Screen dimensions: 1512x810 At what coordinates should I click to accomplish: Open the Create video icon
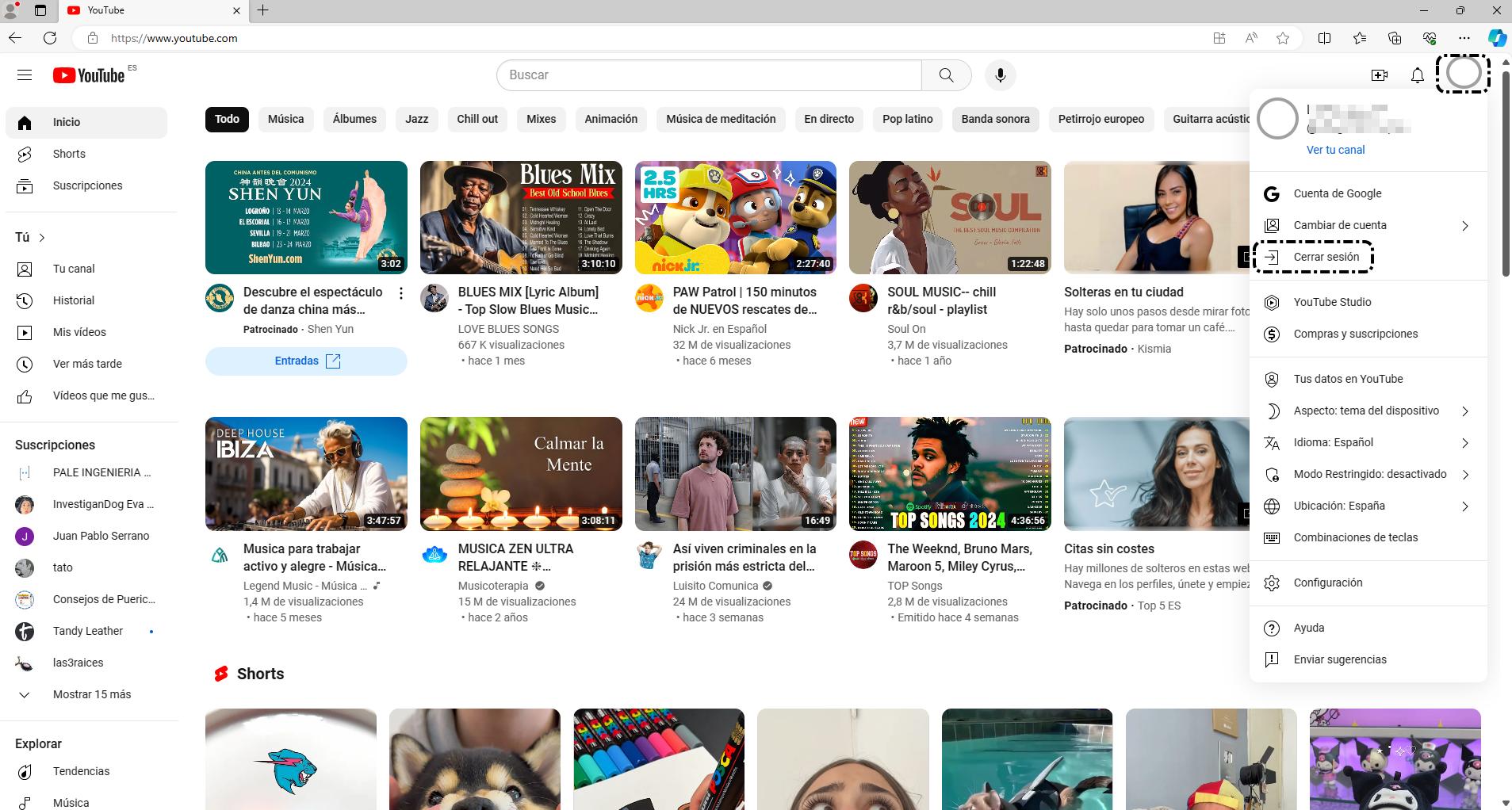click(x=1380, y=75)
